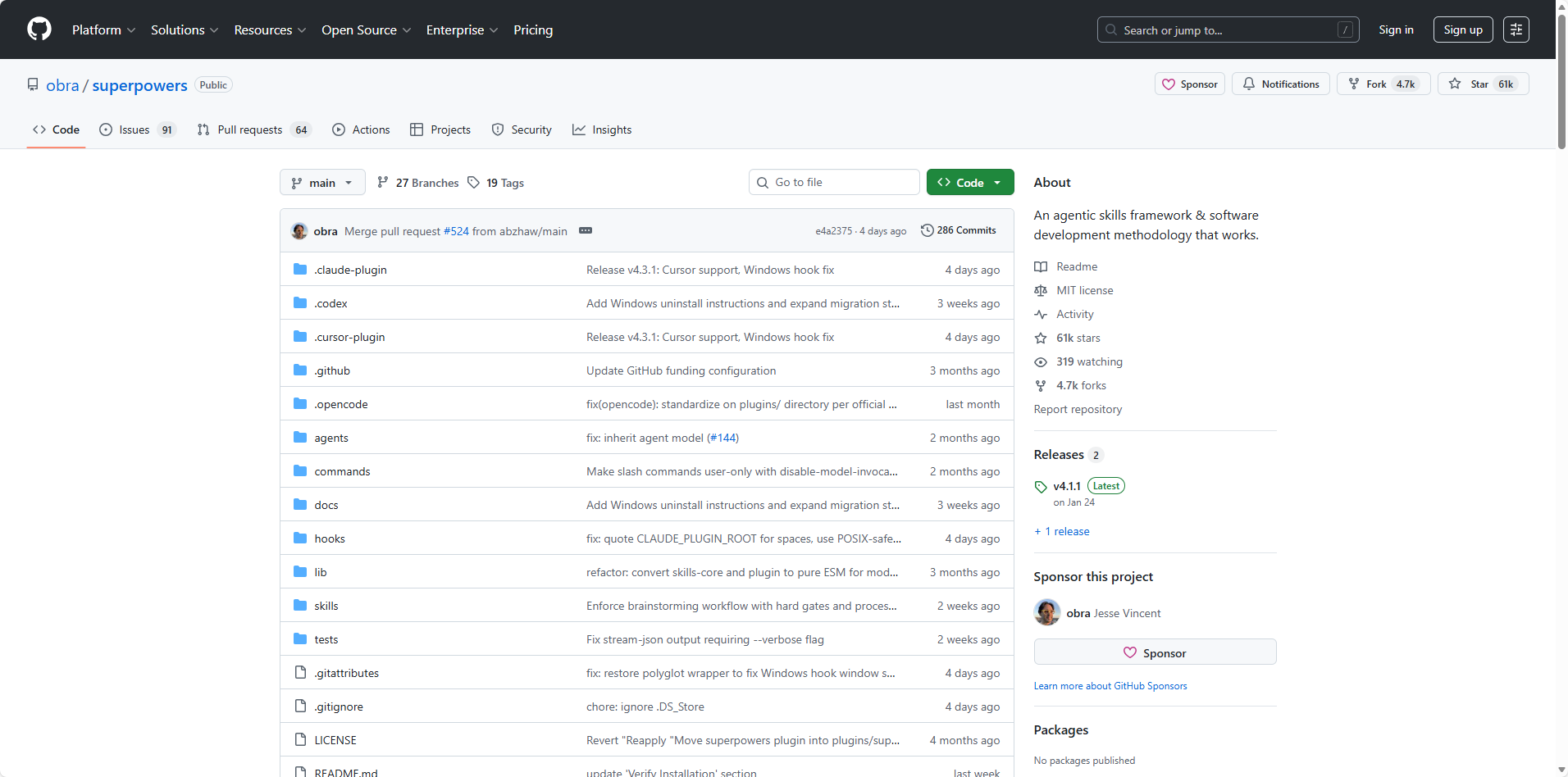Open the MIT license link
The image size is (1568, 777).
pos(1084,290)
